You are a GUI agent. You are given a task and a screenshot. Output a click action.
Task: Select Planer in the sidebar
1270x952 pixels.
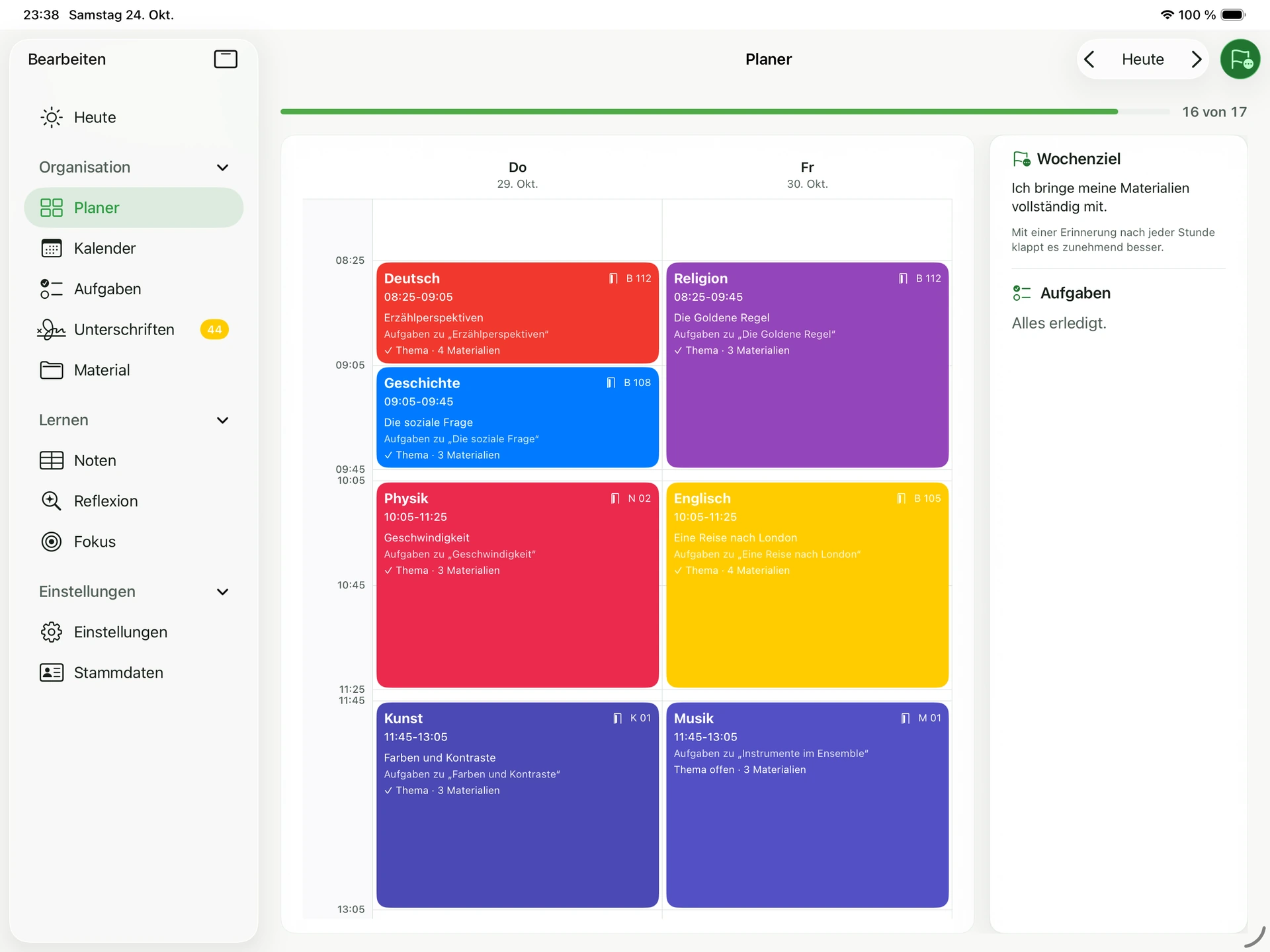click(x=134, y=208)
